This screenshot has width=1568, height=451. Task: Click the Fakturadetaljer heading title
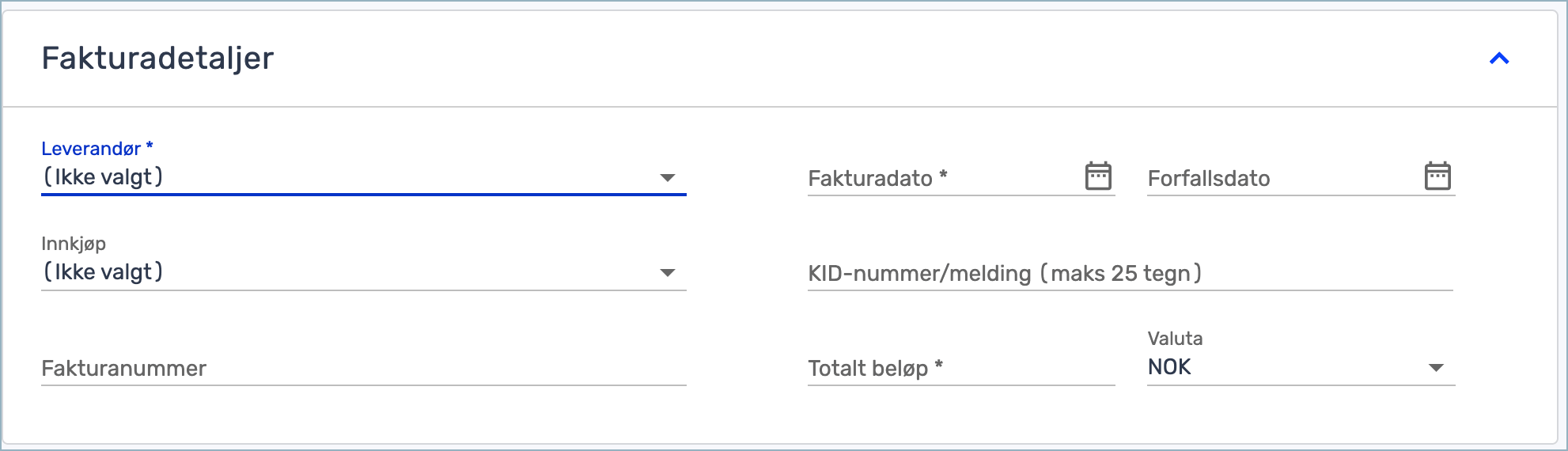click(x=157, y=59)
